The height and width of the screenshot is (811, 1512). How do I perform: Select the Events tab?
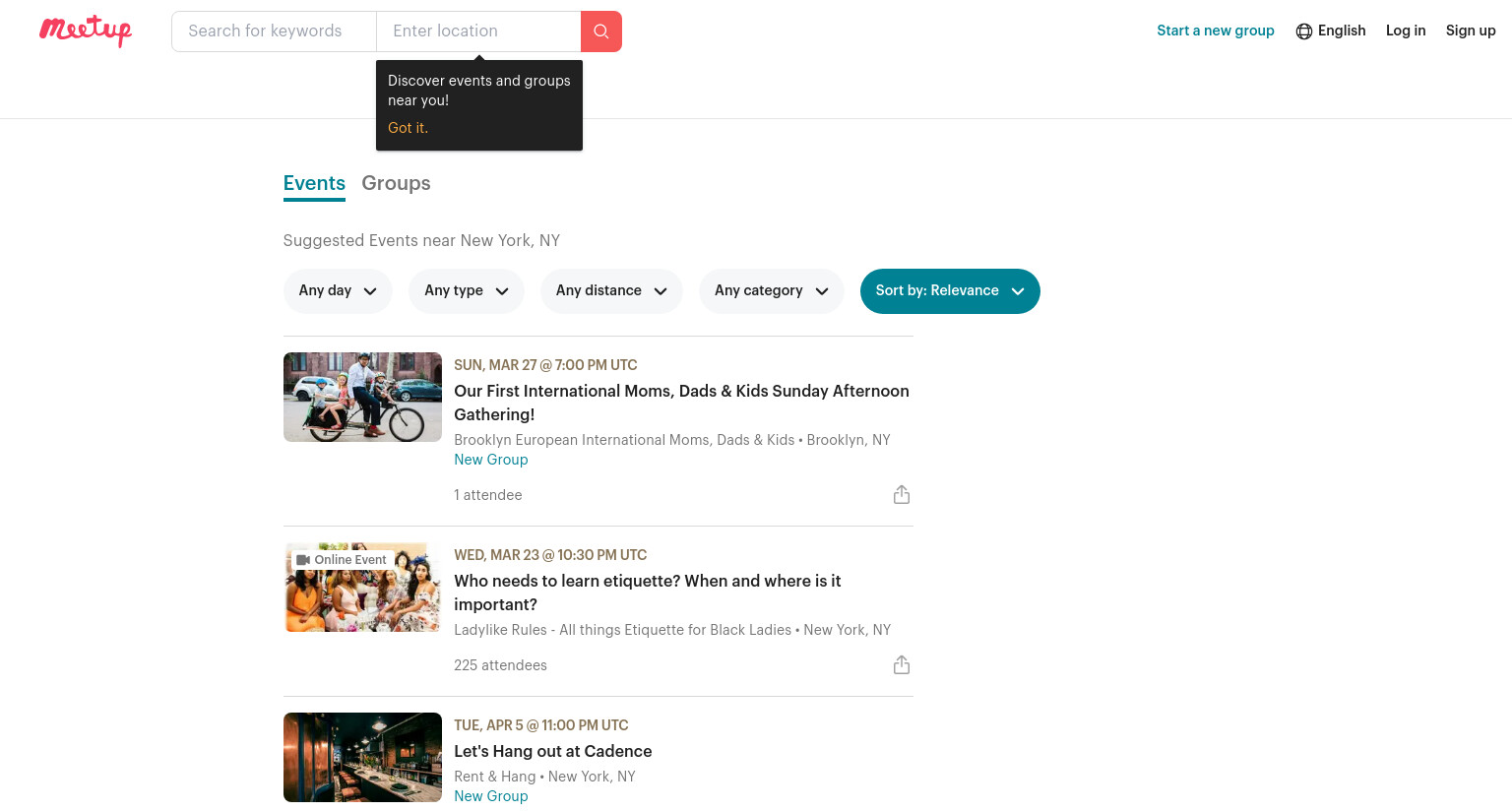[x=314, y=184]
